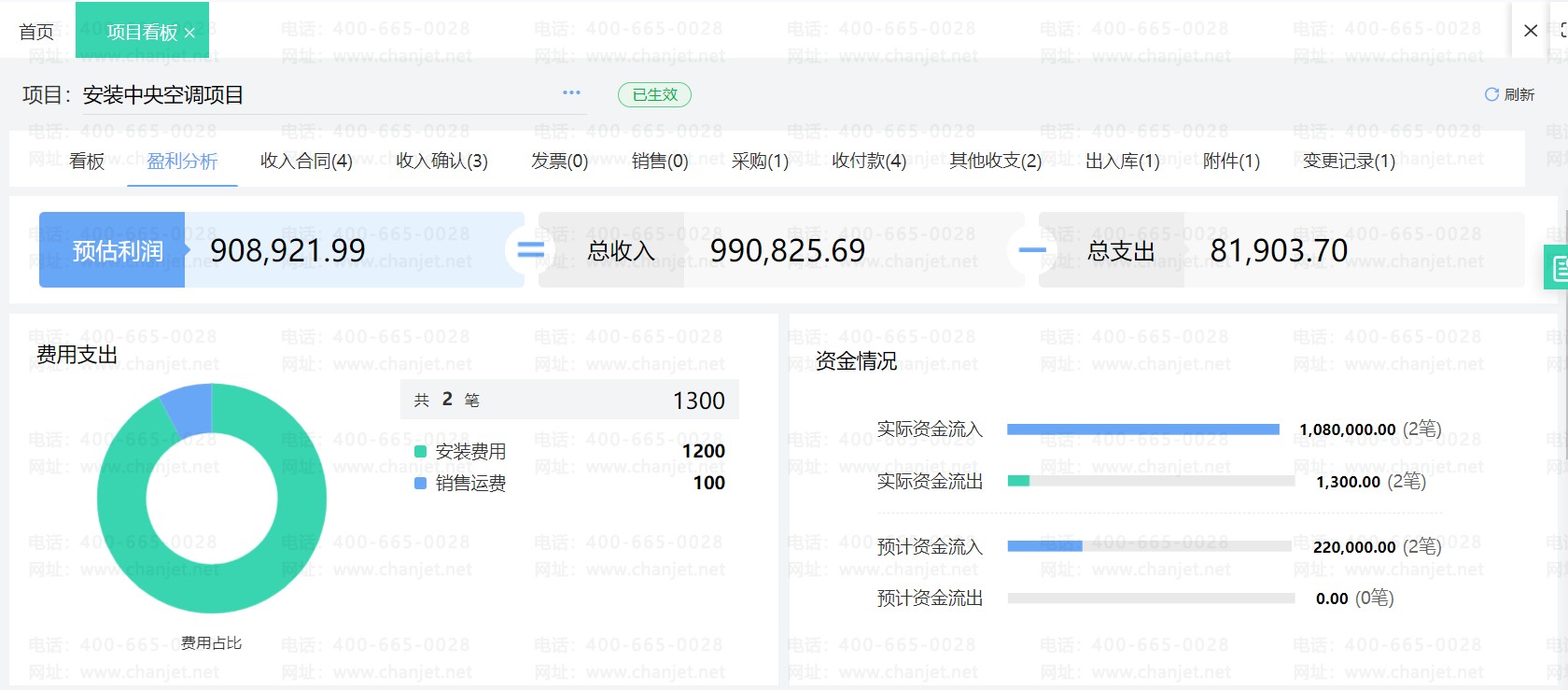Viewport: 1568px width, 690px height.
Task: Switch to the 首页 tab
Action: coord(36,32)
